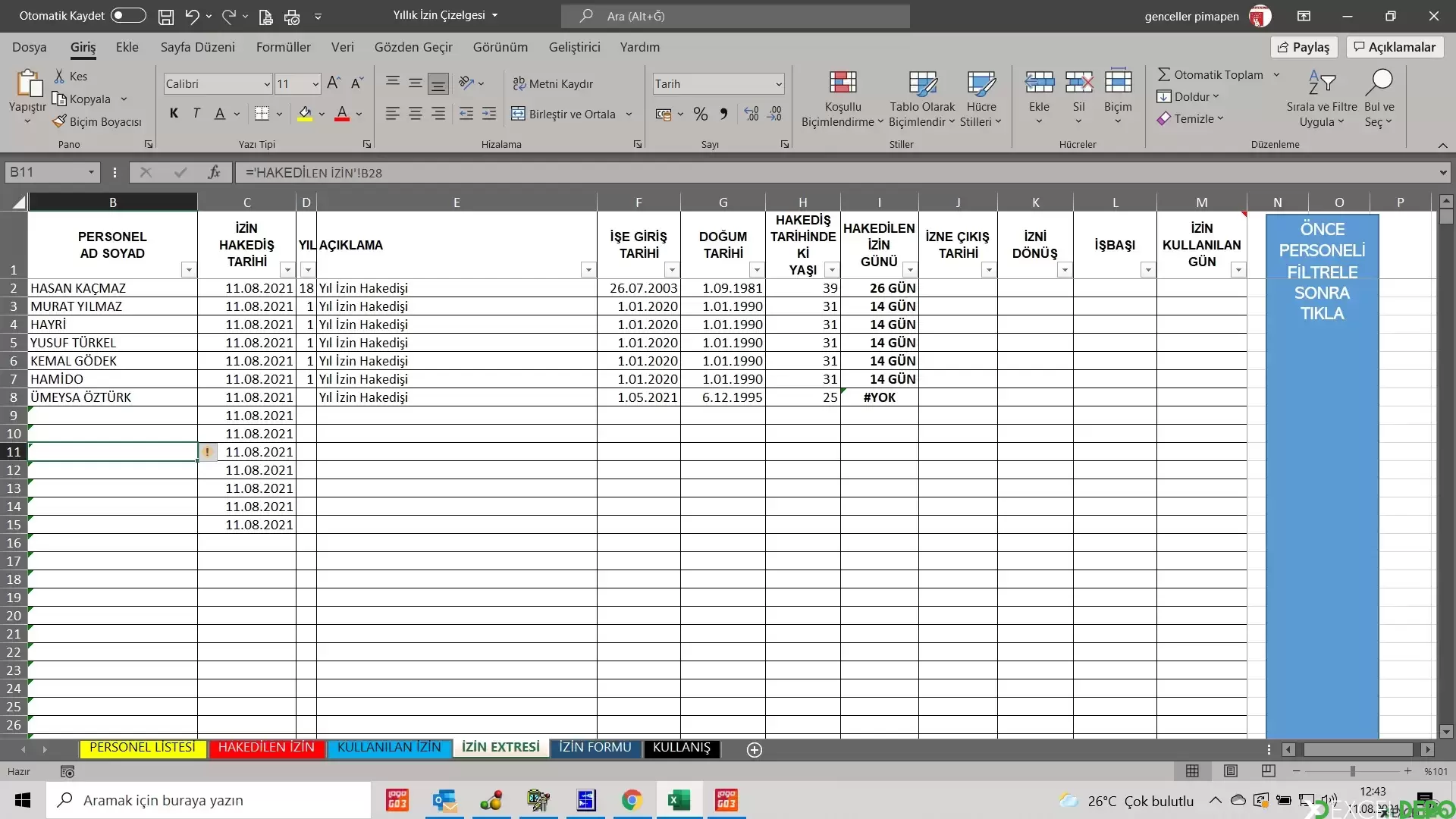Increase font size with large A icon

pyautogui.click(x=333, y=83)
